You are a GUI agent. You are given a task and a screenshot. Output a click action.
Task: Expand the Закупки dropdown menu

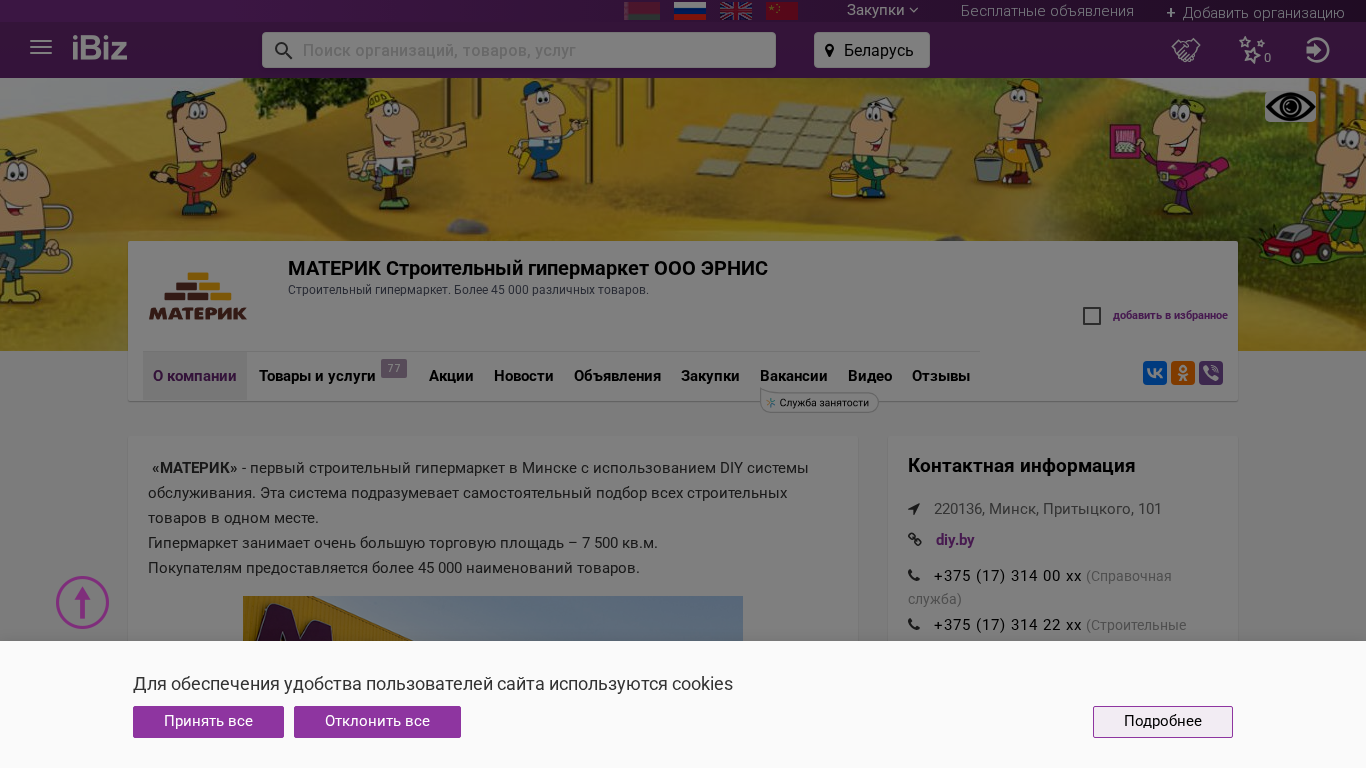coord(882,10)
